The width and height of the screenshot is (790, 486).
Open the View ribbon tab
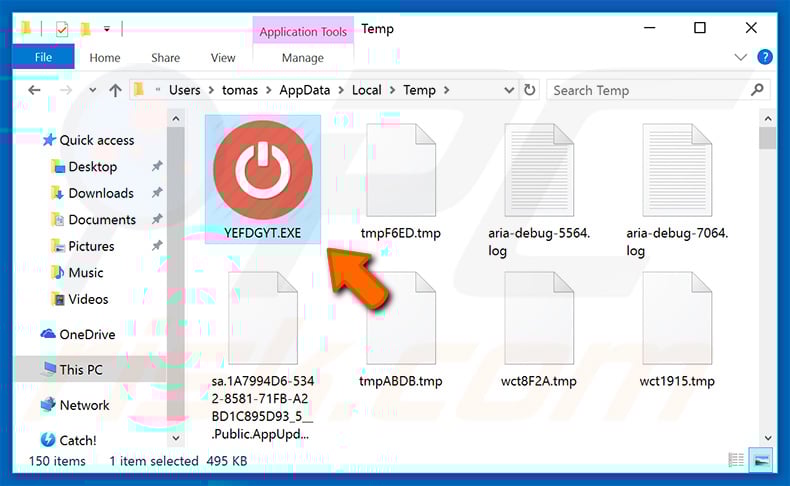pos(223,58)
